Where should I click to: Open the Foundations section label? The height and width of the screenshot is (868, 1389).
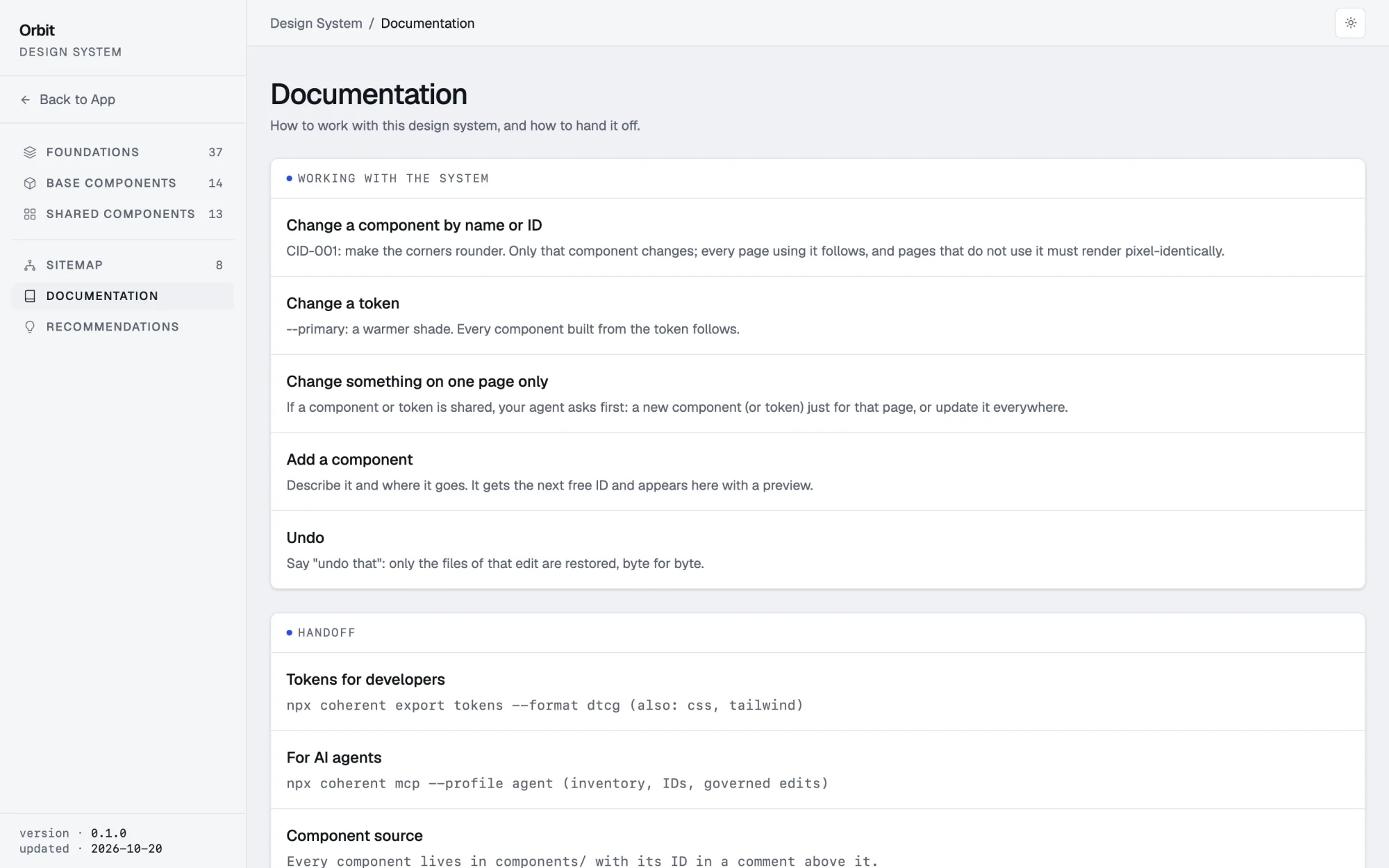pyautogui.click(x=92, y=152)
